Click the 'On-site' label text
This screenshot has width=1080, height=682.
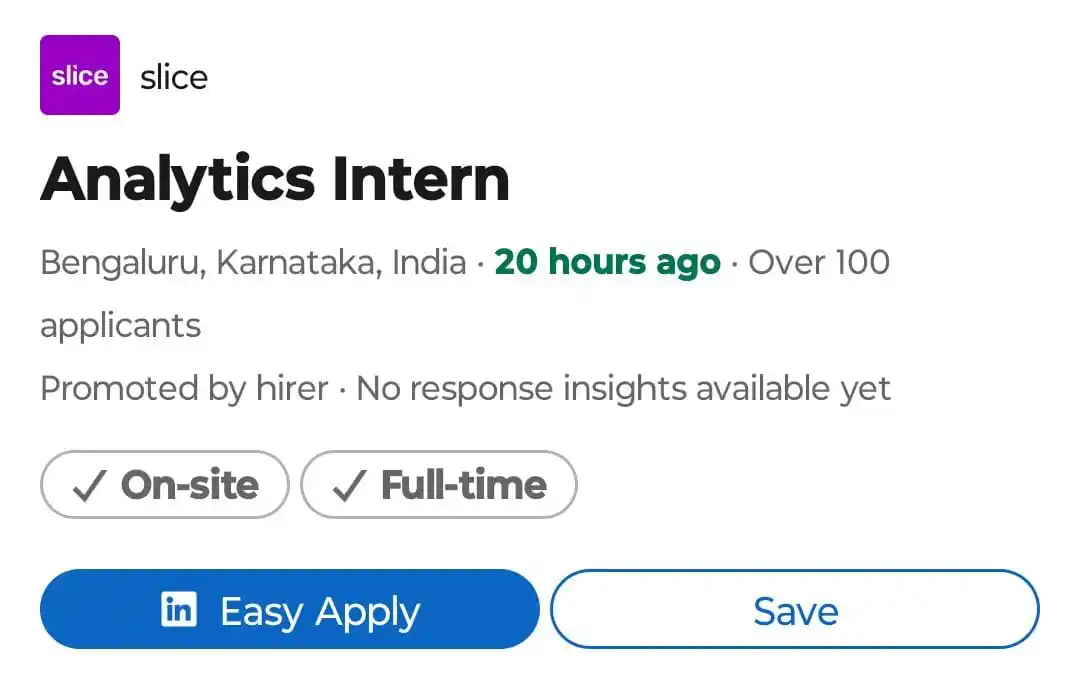[x=190, y=485]
